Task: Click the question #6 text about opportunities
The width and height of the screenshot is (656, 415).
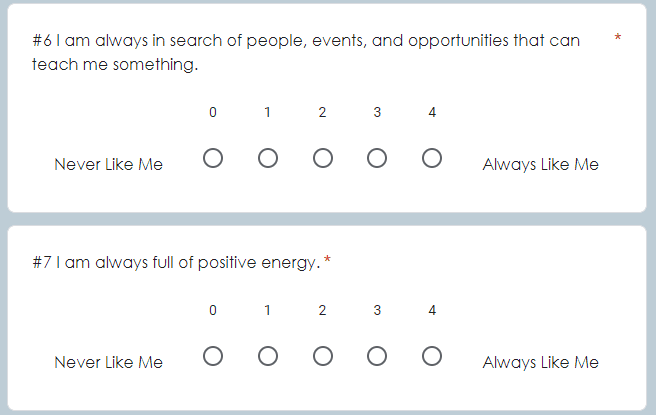Action: click(x=306, y=52)
